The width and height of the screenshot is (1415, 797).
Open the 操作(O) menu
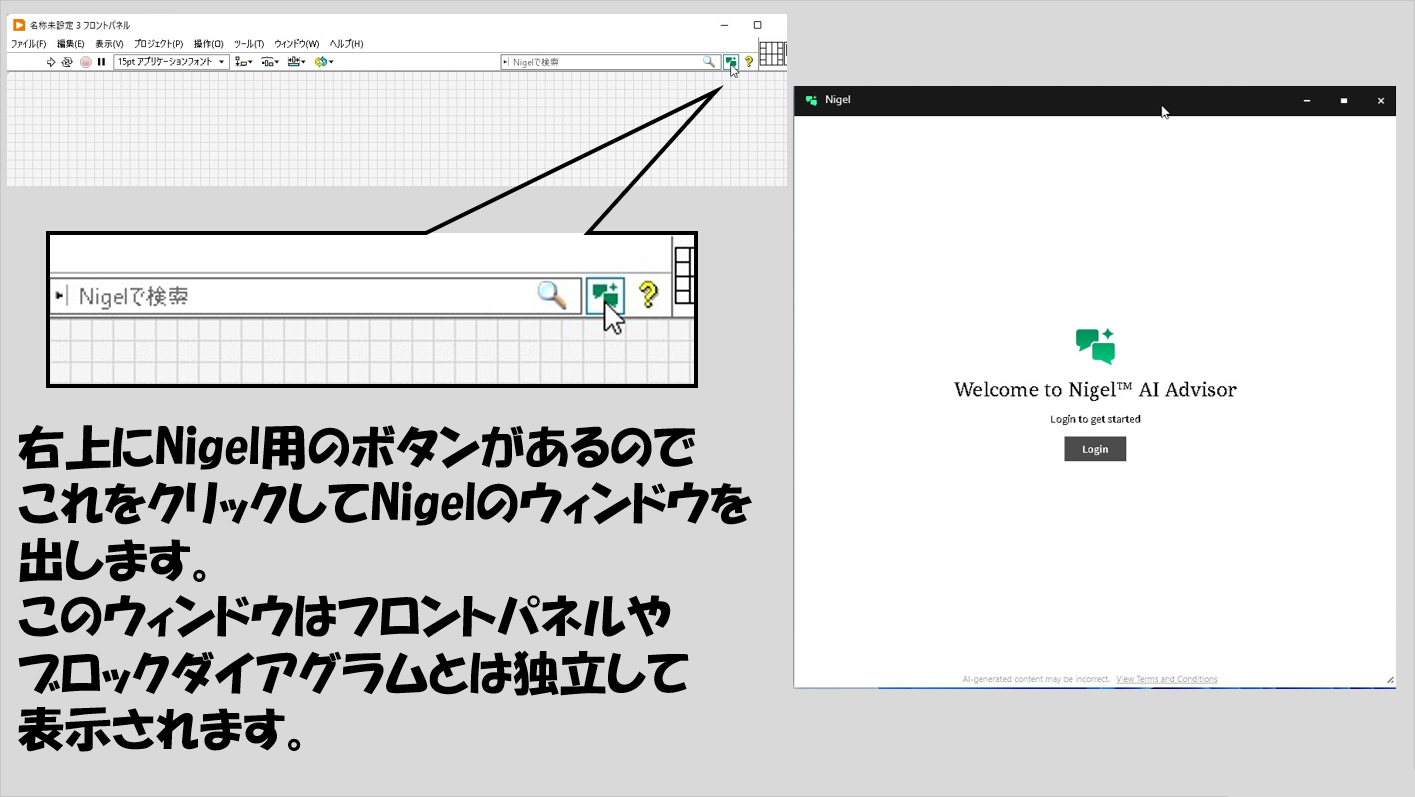(209, 44)
